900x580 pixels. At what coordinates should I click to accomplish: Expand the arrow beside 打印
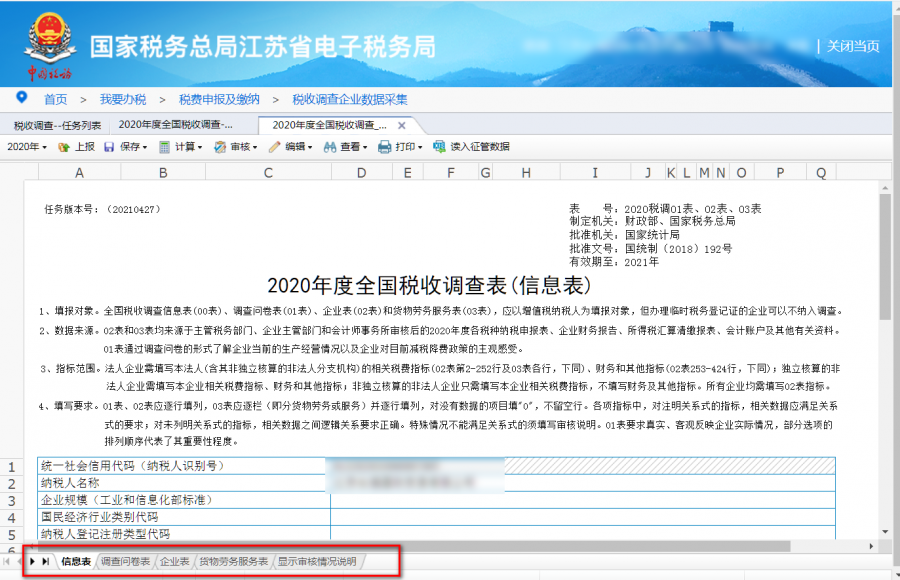pyautogui.click(x=420, y=148)
